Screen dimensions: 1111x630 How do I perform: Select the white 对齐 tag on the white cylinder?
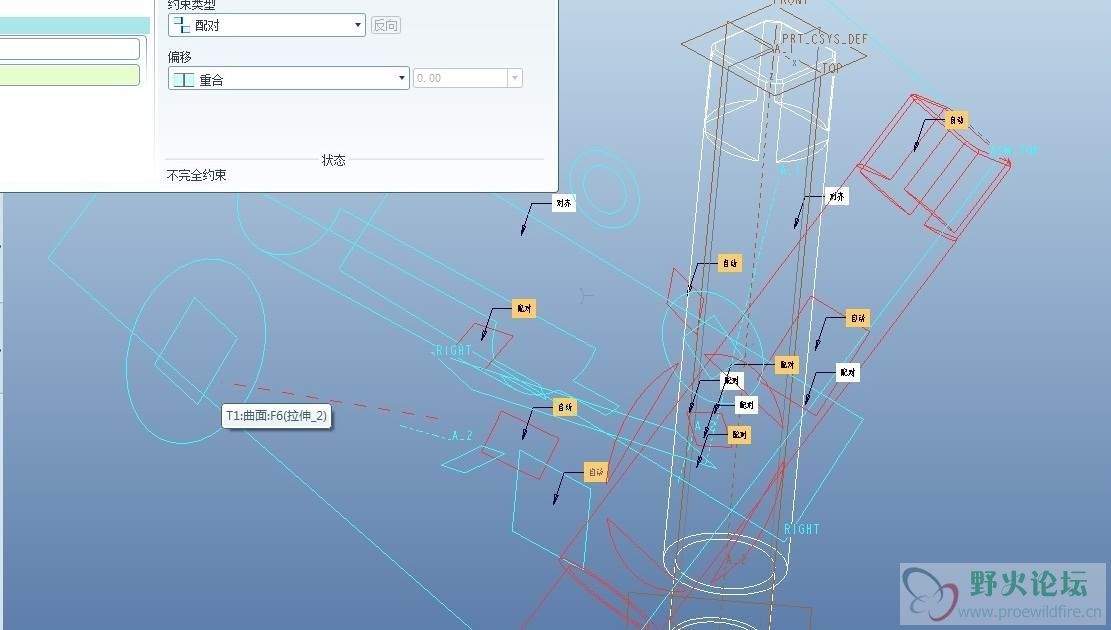click(837, 196)
